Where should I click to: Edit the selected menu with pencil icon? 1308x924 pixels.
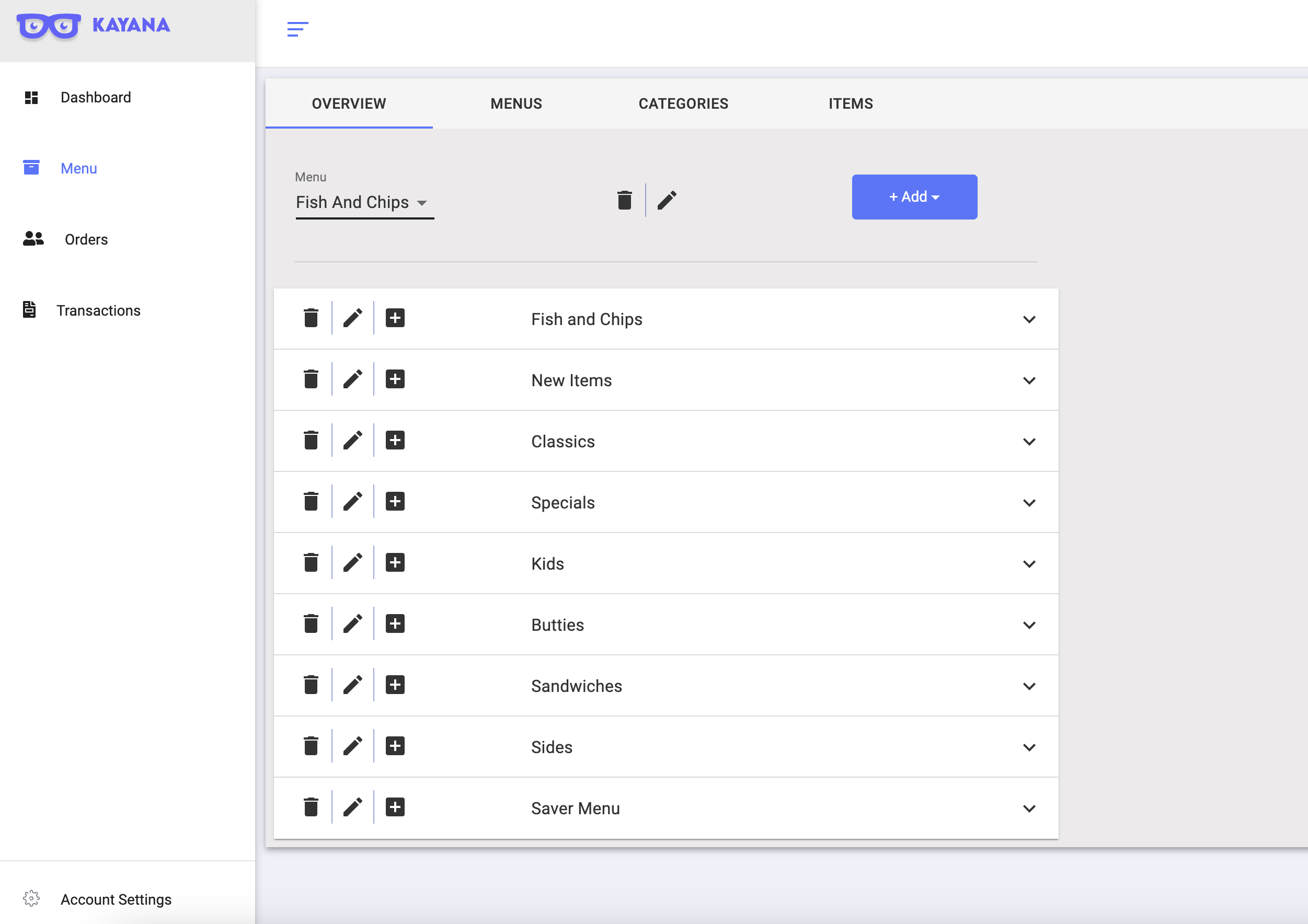point(667,200)
